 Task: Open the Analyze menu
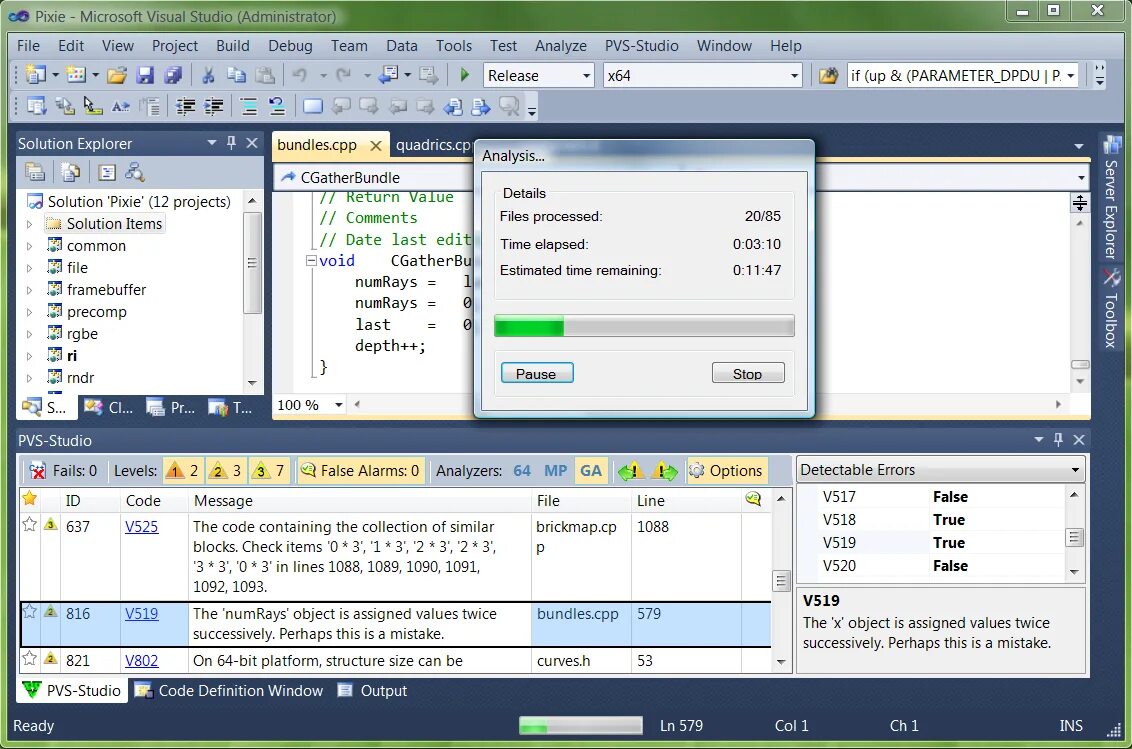560,46
